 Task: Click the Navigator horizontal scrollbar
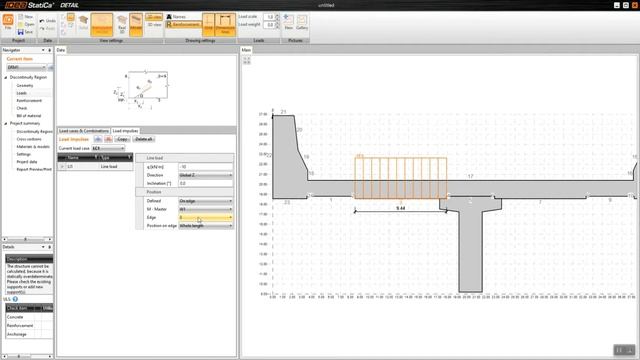pyautogui.click(x=27, y=239)
